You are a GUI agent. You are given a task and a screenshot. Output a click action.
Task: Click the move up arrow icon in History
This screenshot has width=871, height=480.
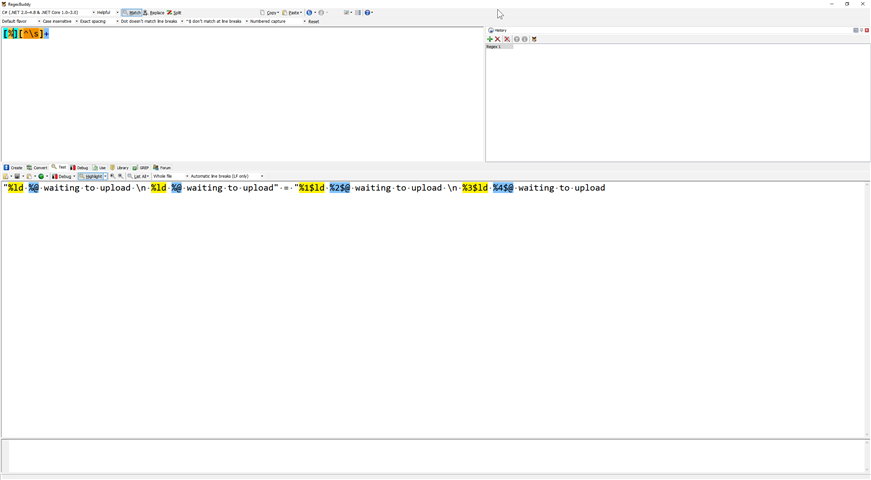point(517,39)
